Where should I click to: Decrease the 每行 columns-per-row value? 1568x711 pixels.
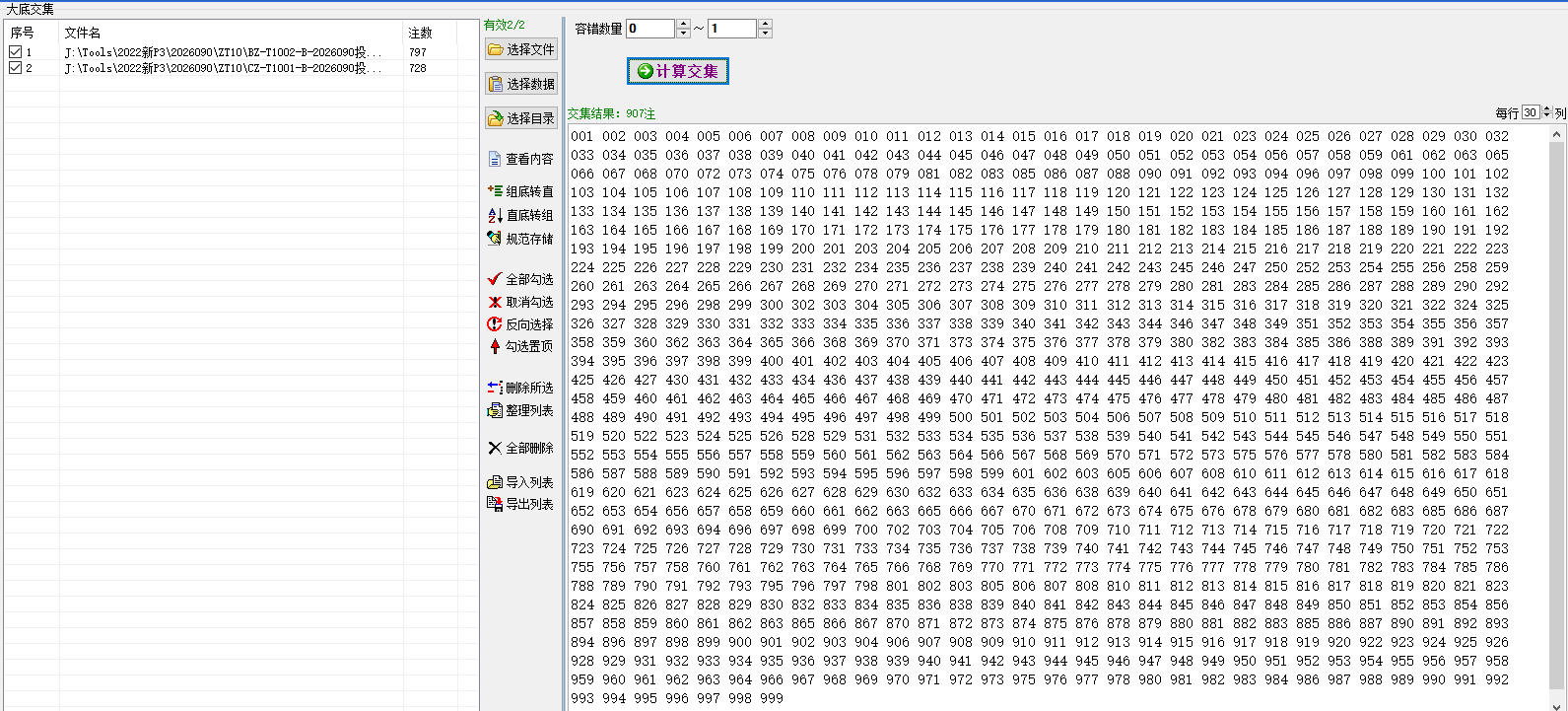click(x=1546, y=115)
